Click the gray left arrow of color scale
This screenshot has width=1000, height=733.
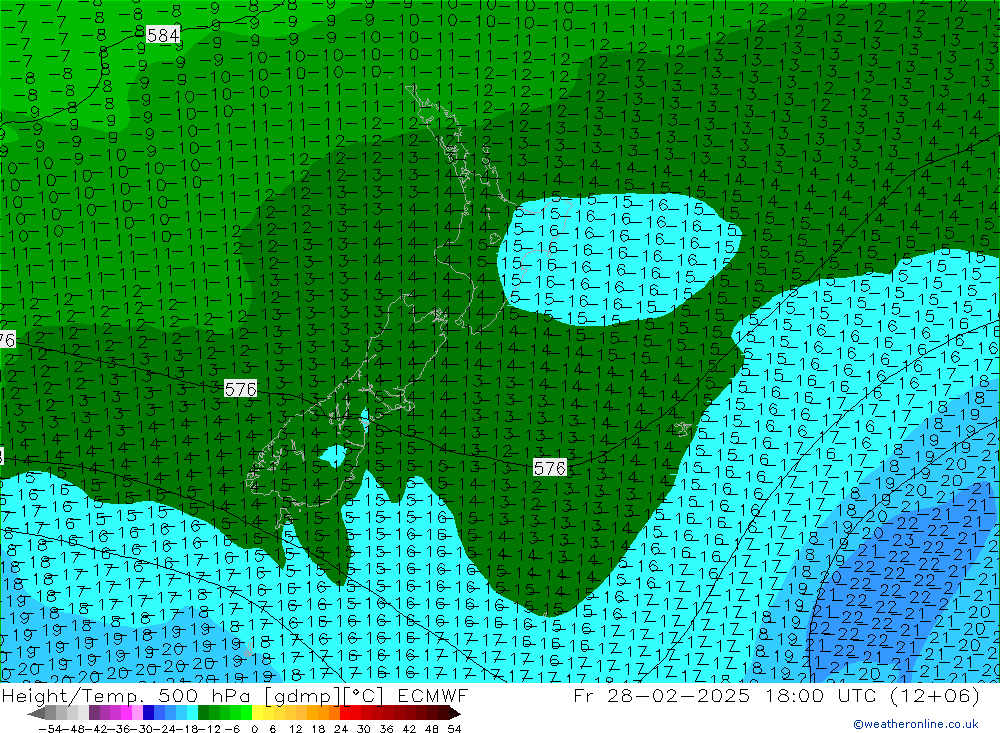pyautogui.click(x=36, y=713)
